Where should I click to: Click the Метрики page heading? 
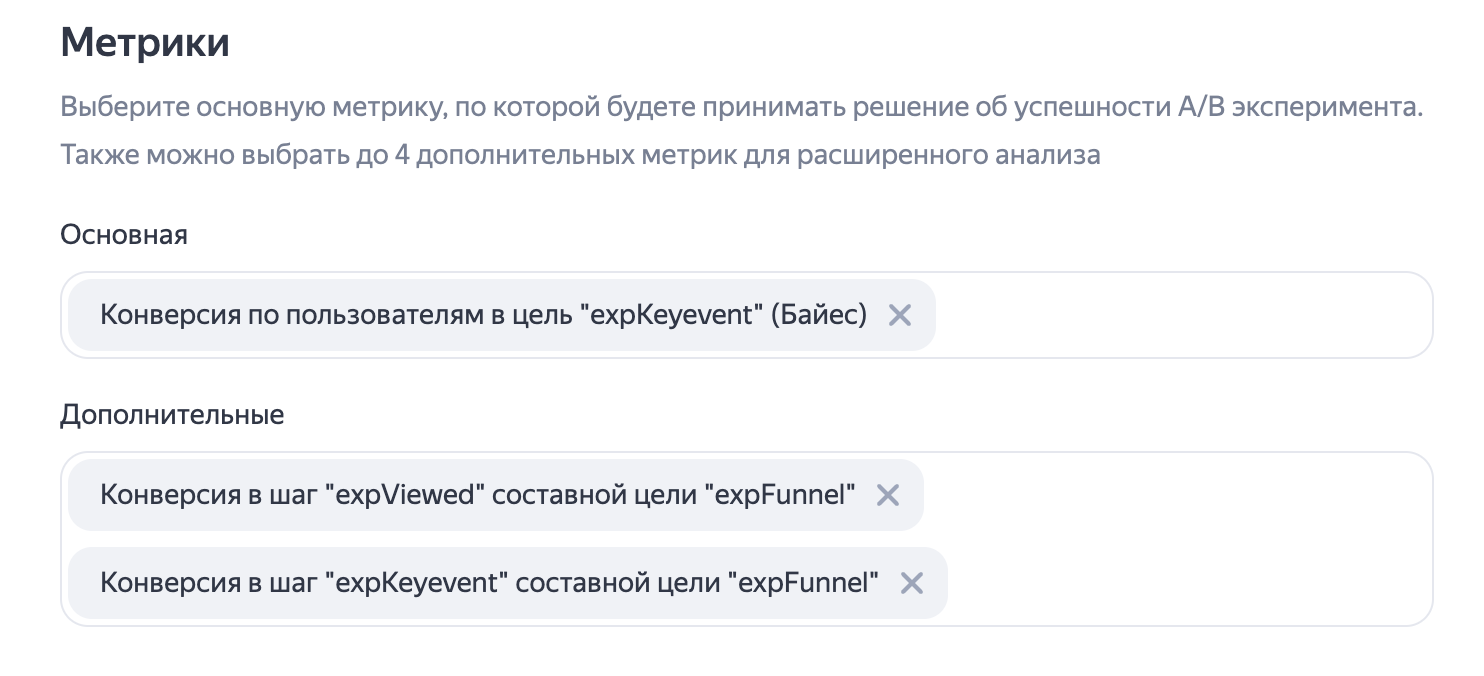[x=144, y=42]
